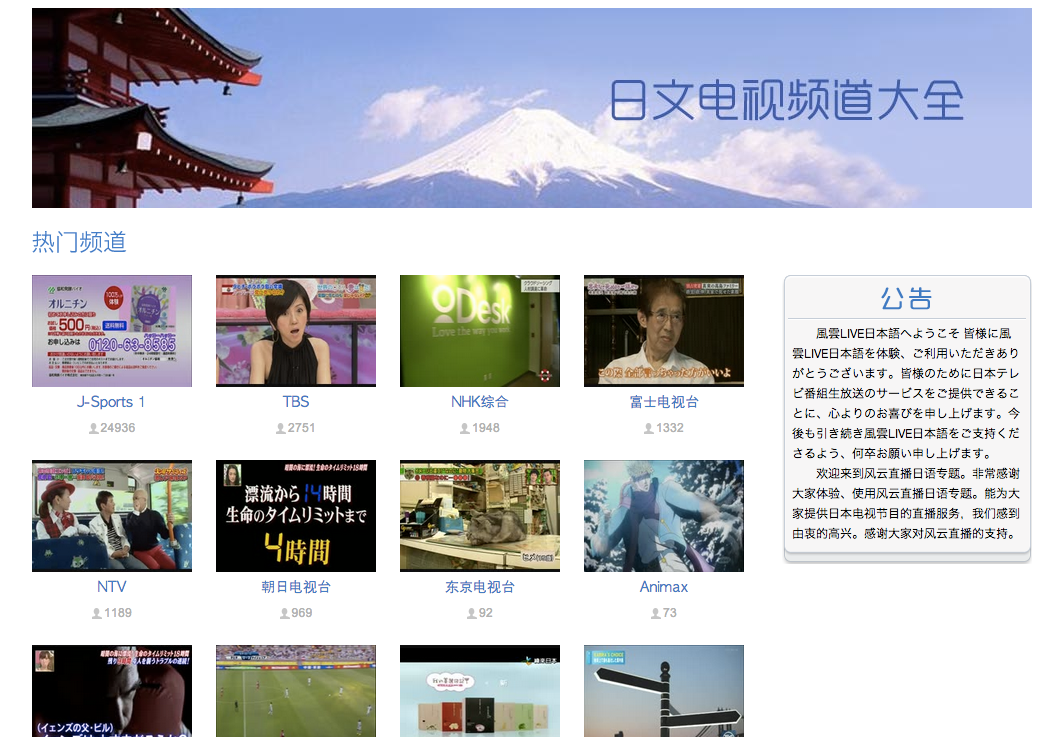The image size is (1052, 737).
Task: Click the viewer count 1948
Action: [x=486, y=428]
